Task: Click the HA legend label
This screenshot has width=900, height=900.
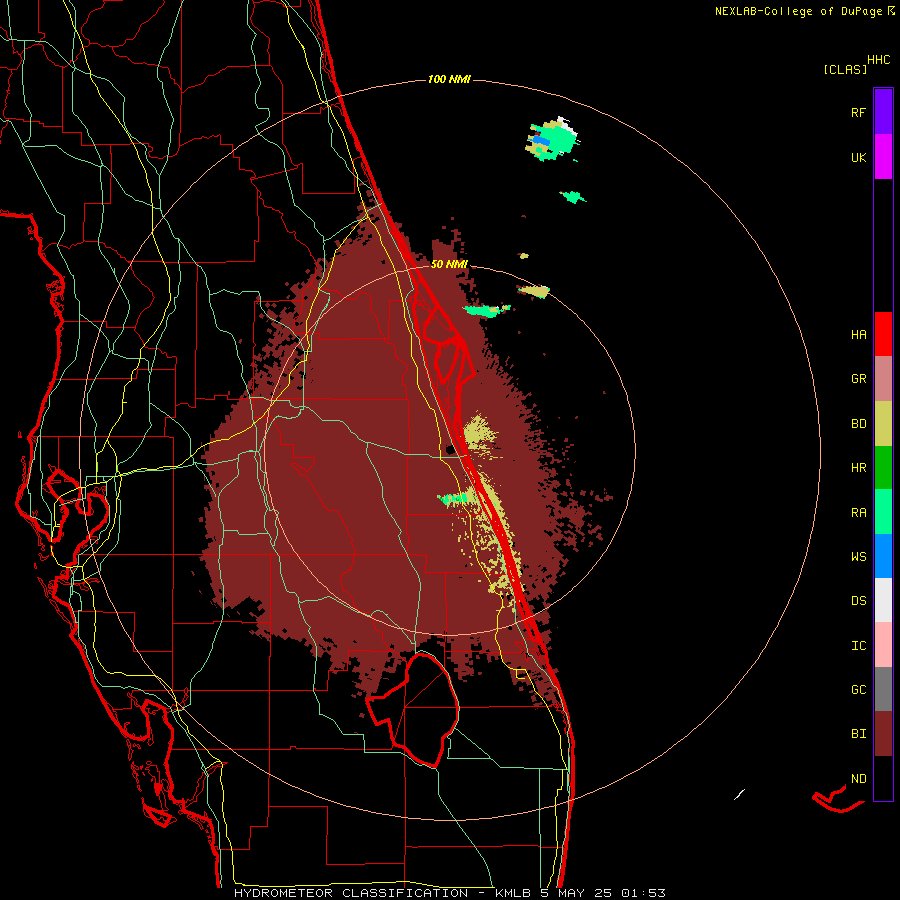Action: 858,334
